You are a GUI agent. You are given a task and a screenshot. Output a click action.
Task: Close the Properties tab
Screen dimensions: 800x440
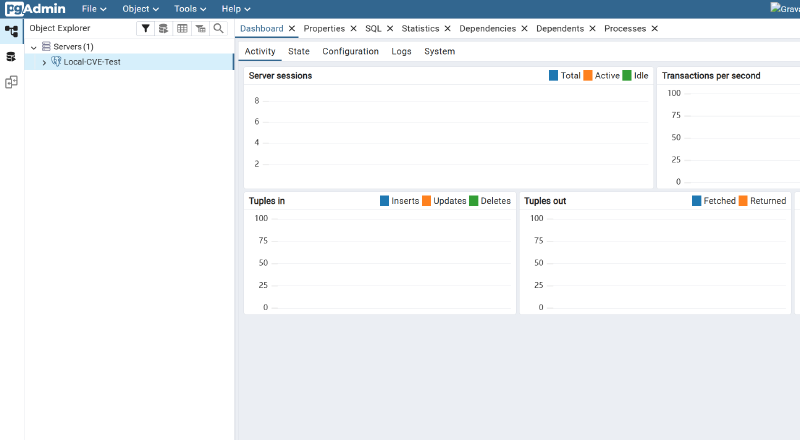(x=354, y=29)
